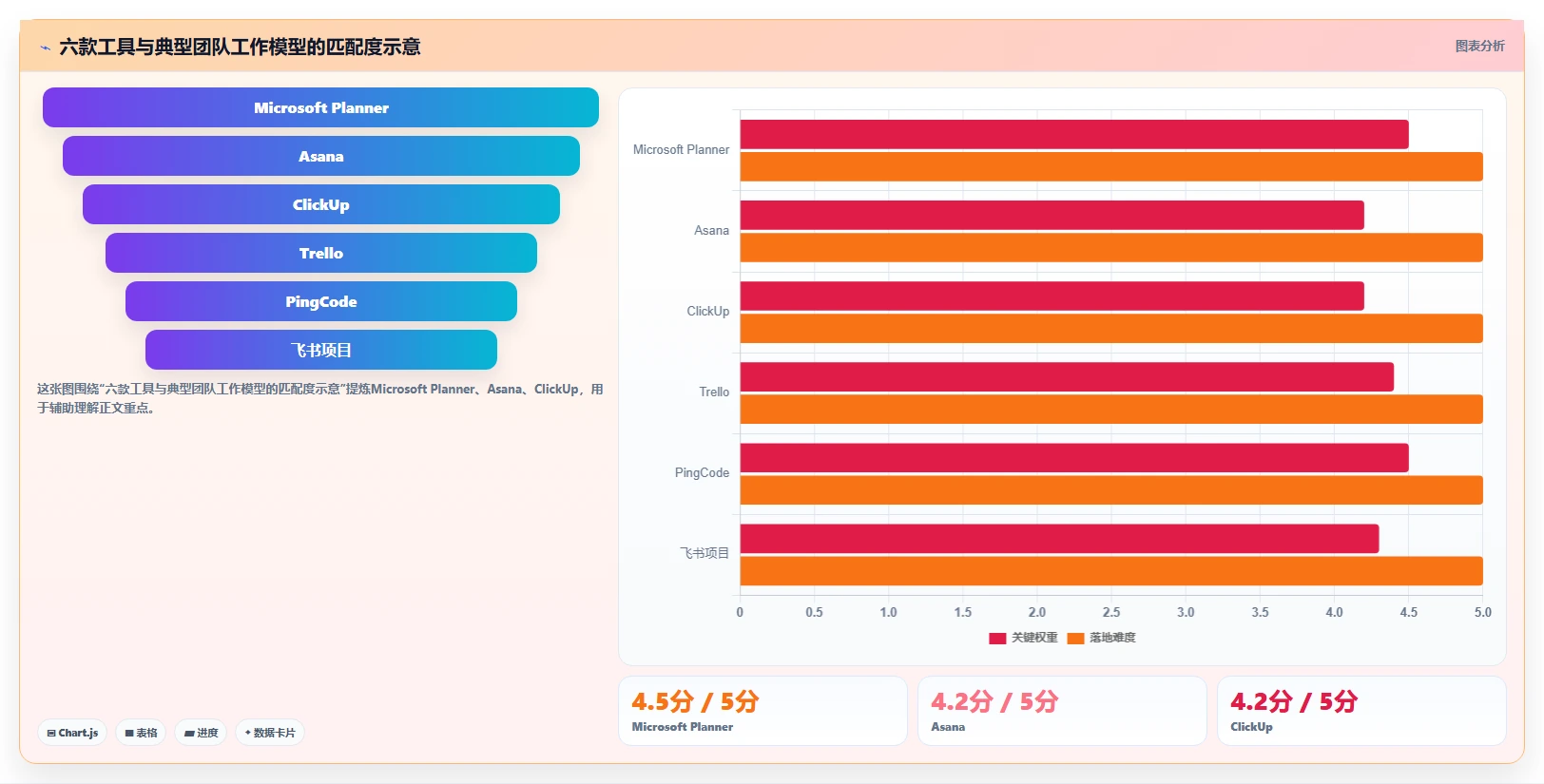Click the orange bar for Asana
Viewport: 1544px width, 784px height.
pos(1111,247)
